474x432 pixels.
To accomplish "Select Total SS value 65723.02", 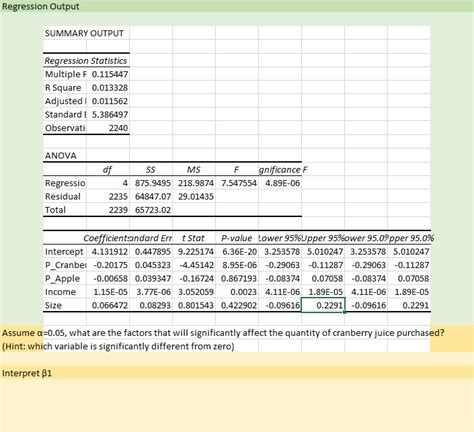I will point(153,210).
